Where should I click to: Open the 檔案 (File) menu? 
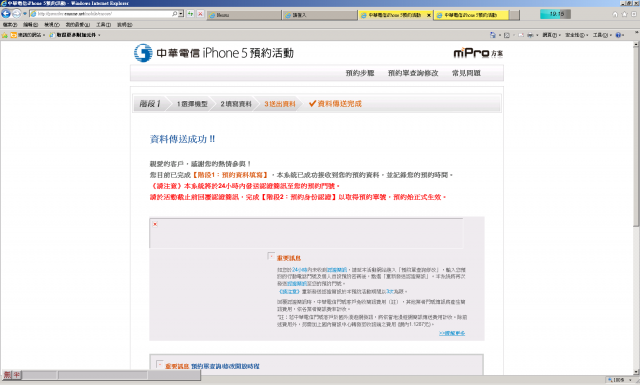pyautogui.click(x=10, y=25)
